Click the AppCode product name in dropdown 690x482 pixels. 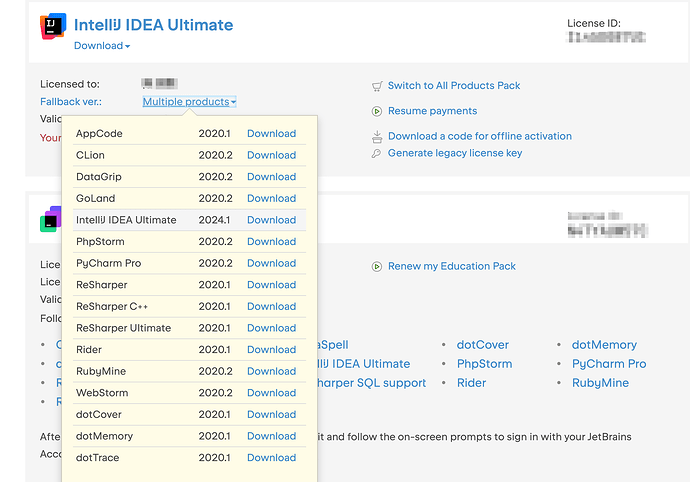(x=99, y=133)
